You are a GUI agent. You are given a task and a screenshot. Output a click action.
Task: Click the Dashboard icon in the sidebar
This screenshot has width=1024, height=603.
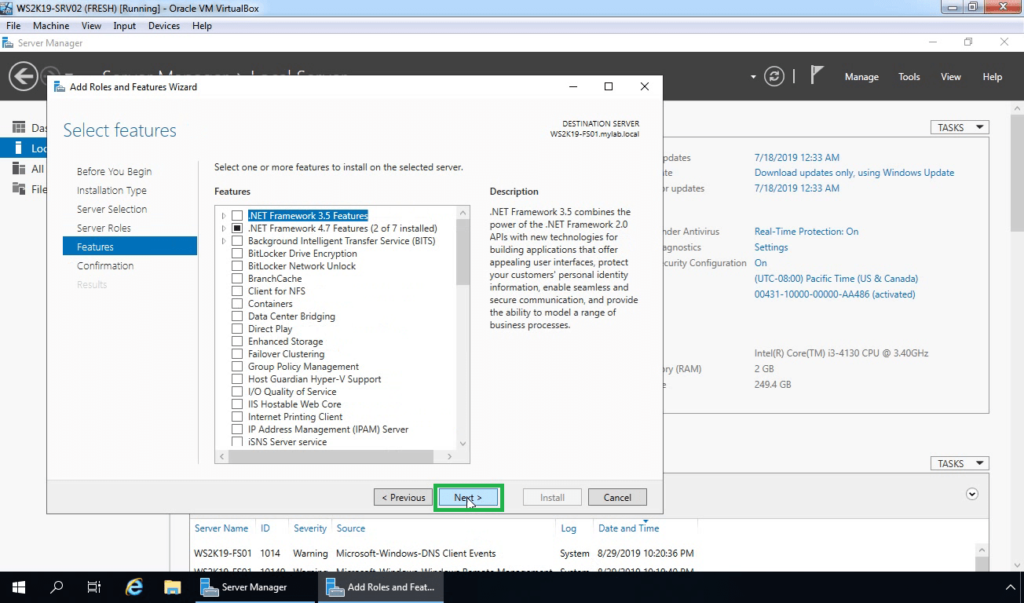click(x=19, y=127)
